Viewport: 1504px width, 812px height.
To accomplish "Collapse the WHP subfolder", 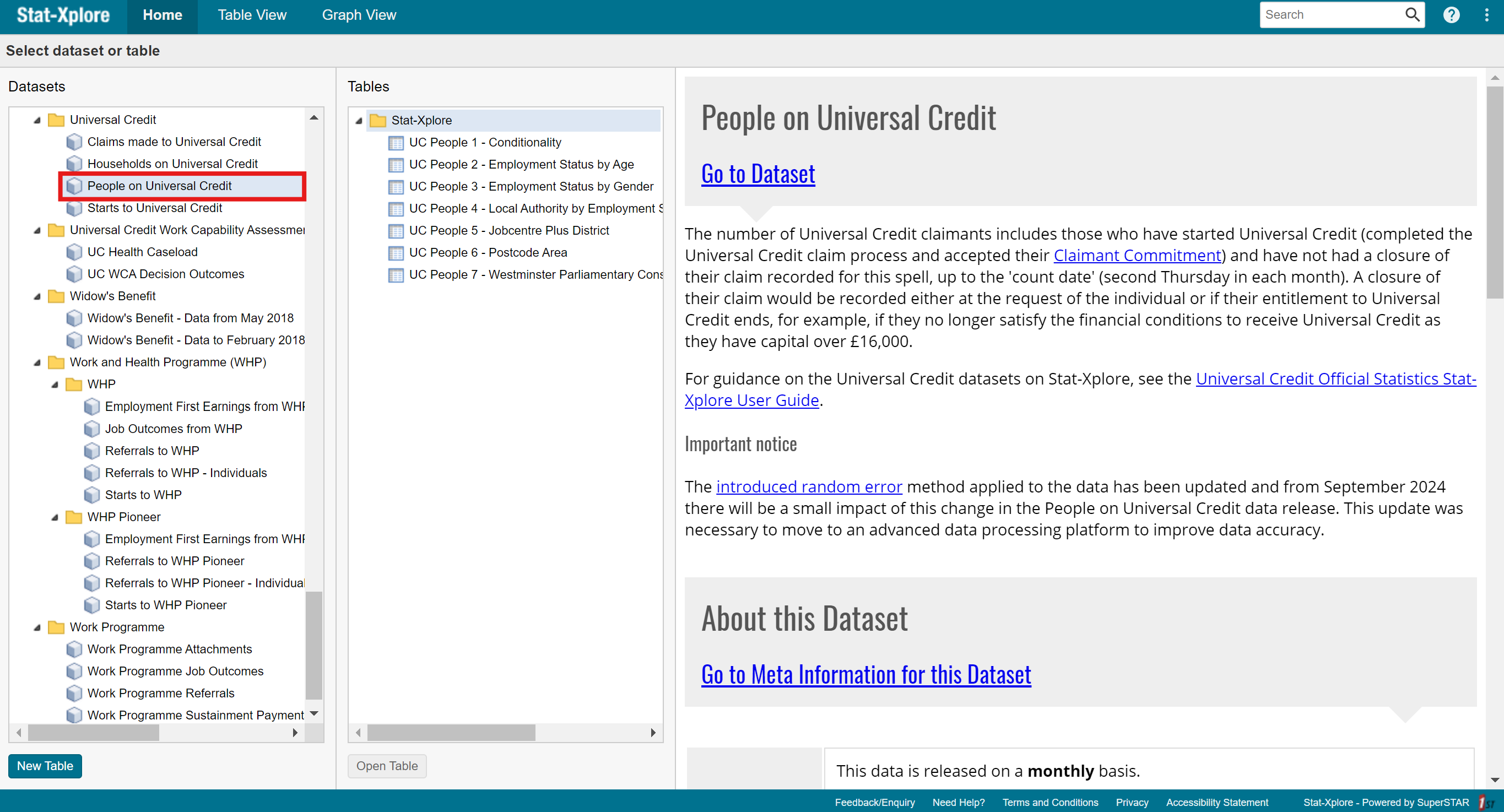I will pyautogui.click(x=55, y=385).
